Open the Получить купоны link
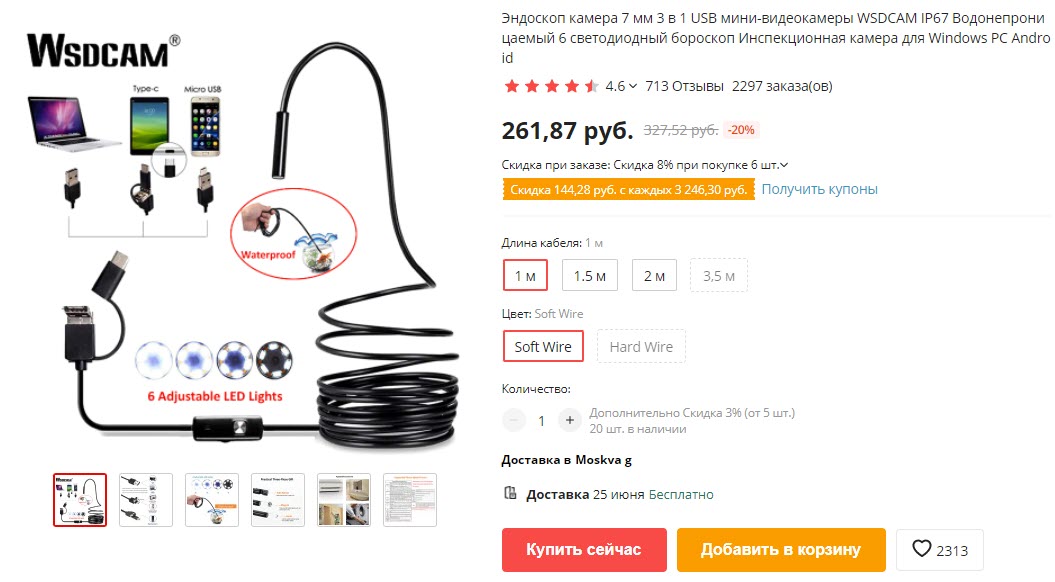 820,189
